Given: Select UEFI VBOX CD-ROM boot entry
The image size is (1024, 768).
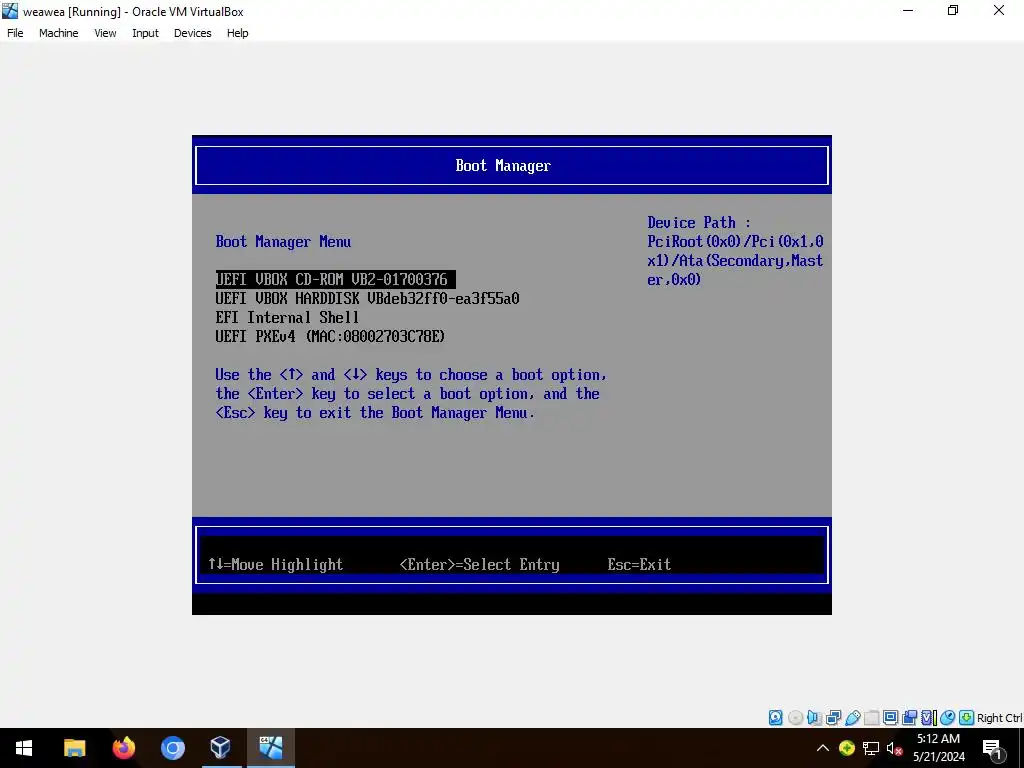Looking at the screenshot, I should coord(336,280).
